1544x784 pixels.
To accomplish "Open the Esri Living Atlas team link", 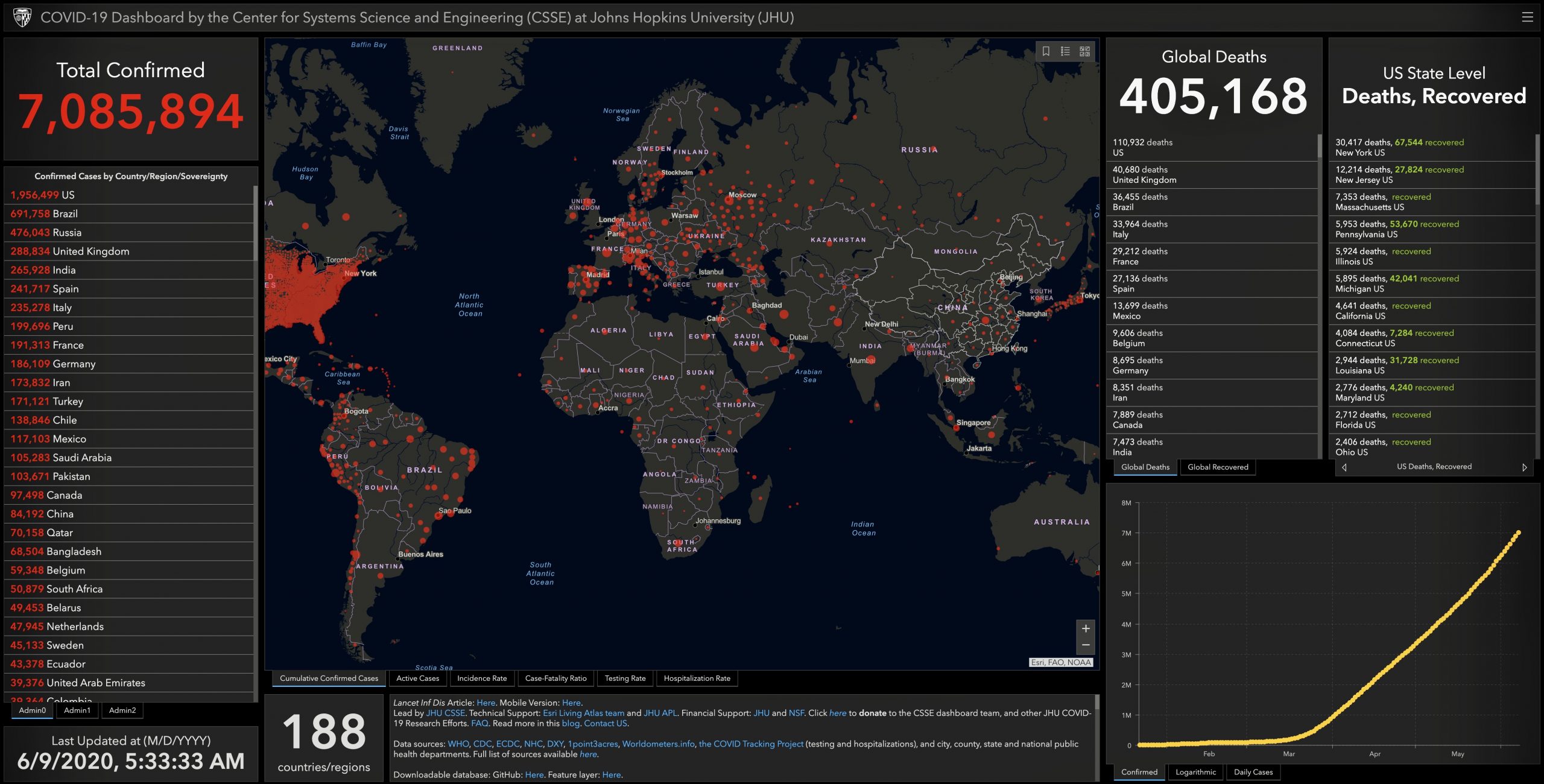I will 583,713.
